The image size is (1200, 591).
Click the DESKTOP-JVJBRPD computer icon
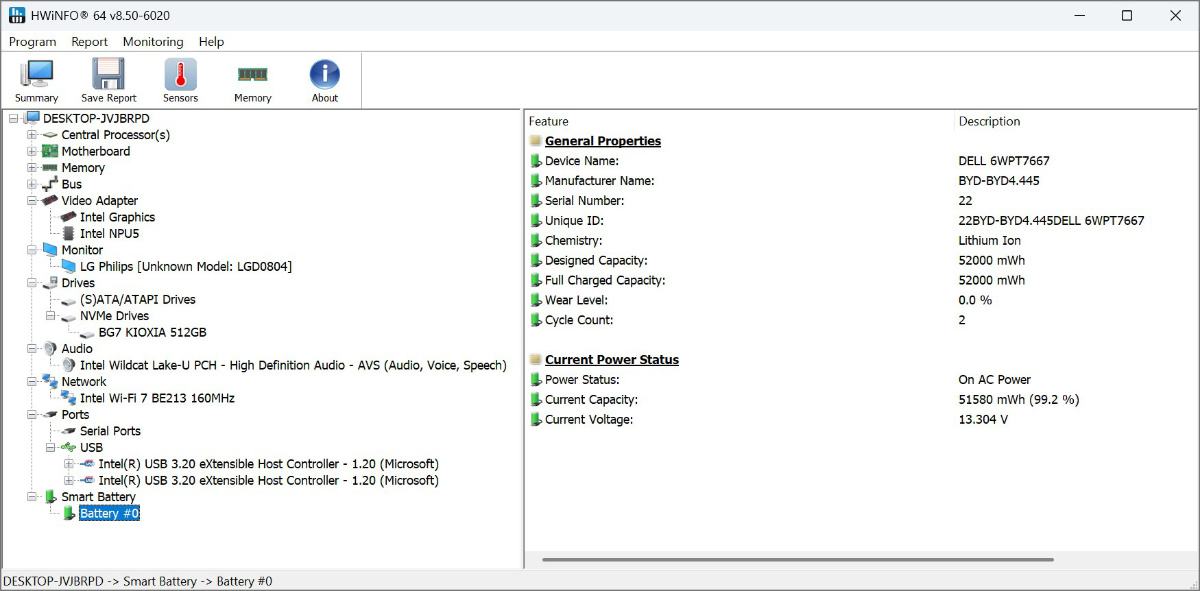tap(32, 118)
